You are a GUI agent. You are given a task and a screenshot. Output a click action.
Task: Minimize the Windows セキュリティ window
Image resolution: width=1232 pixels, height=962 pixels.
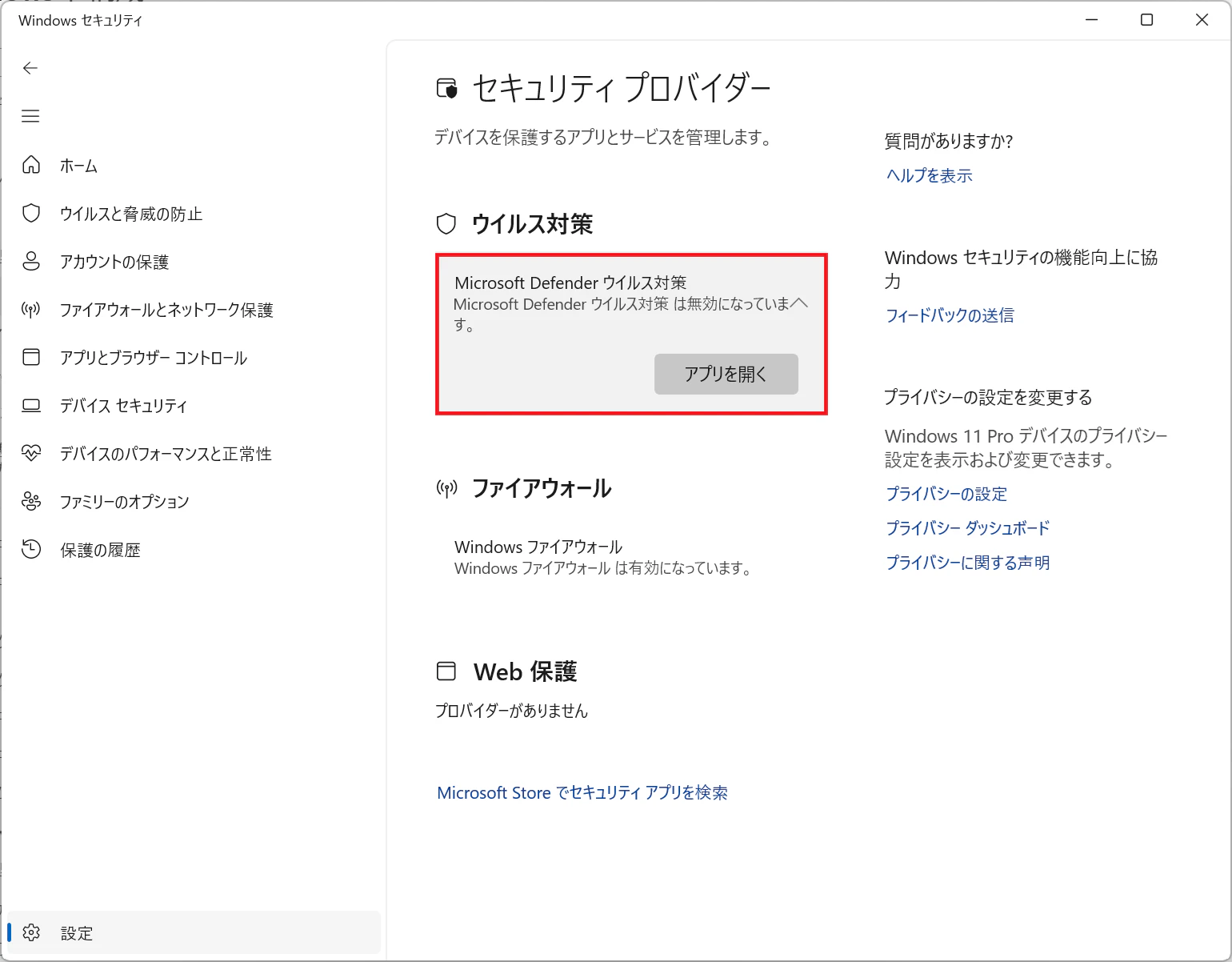1091,20
